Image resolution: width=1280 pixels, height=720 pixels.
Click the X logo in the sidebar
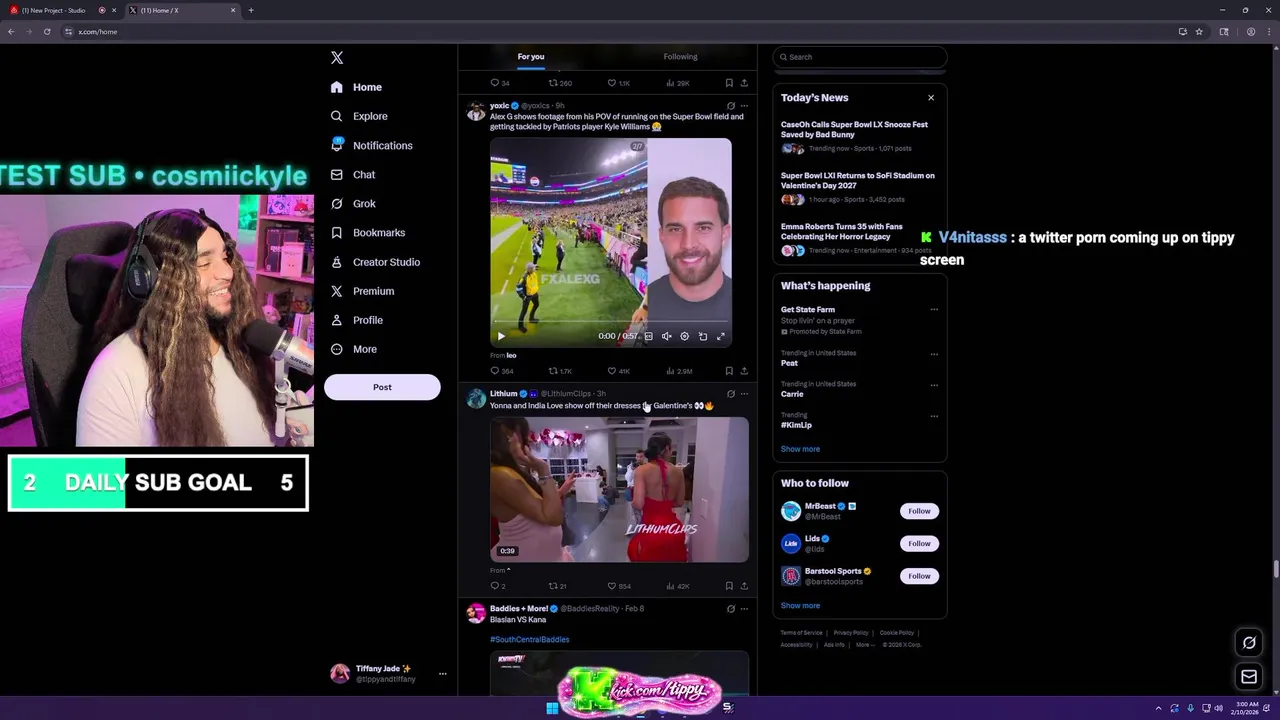pos(337,58)
